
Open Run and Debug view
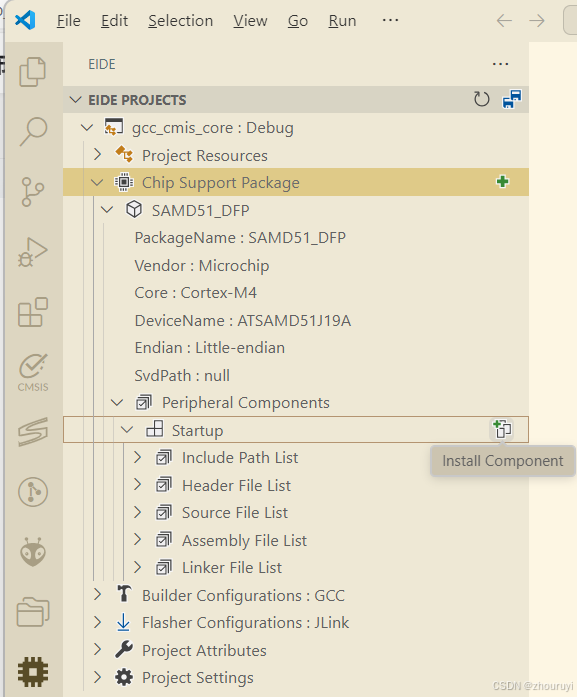(x=32, y=252)
